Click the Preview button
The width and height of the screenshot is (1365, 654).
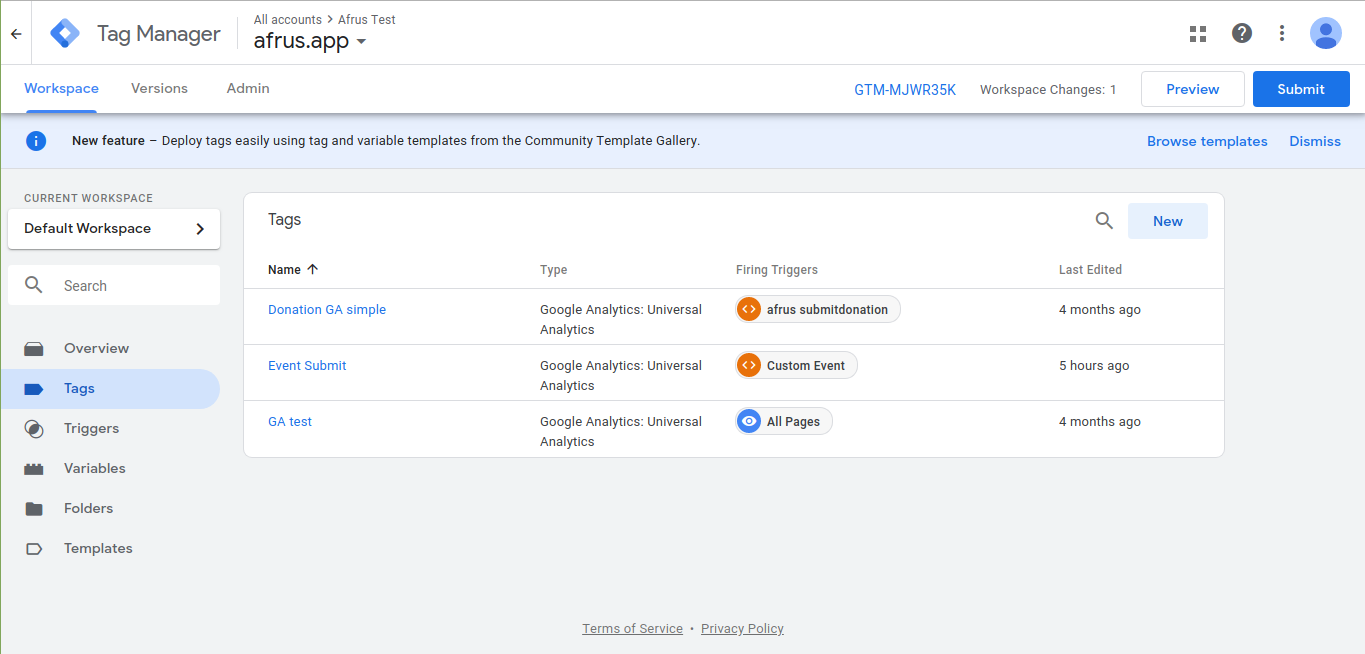[x=1193, y=89]
